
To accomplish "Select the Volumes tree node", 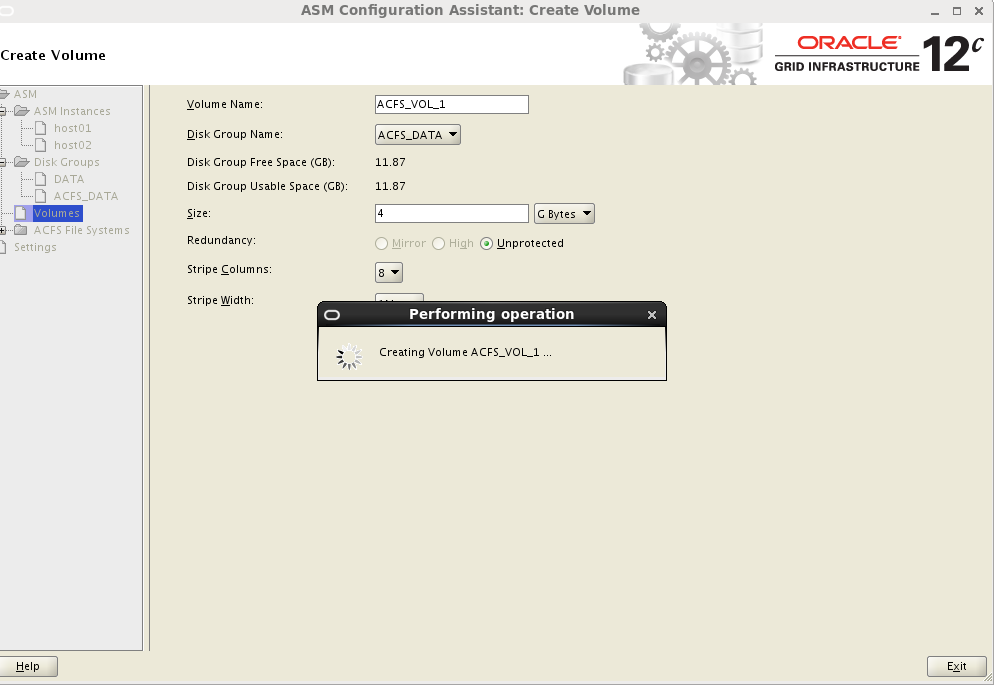I will pyautogui.click(x=57, y=213).
